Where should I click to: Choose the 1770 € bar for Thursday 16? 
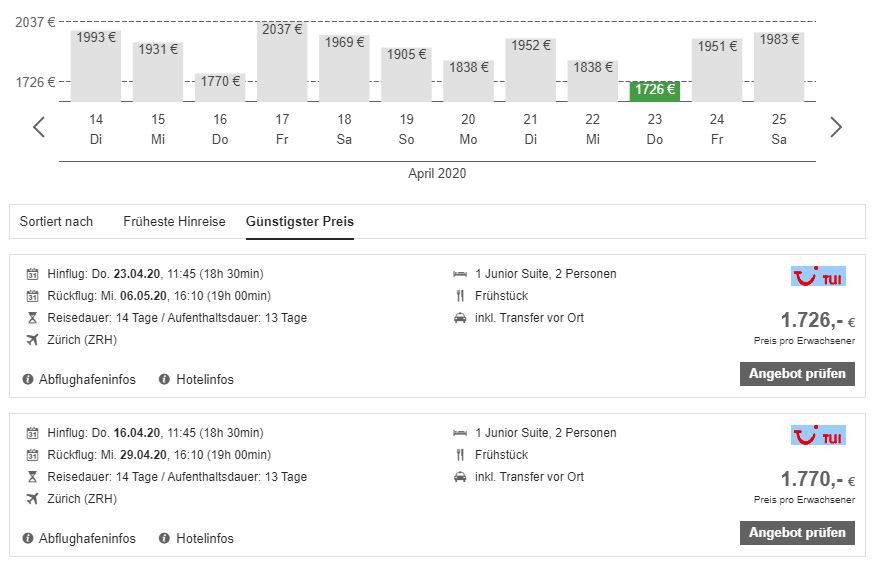pyautogui.click(x=220, y=86)
